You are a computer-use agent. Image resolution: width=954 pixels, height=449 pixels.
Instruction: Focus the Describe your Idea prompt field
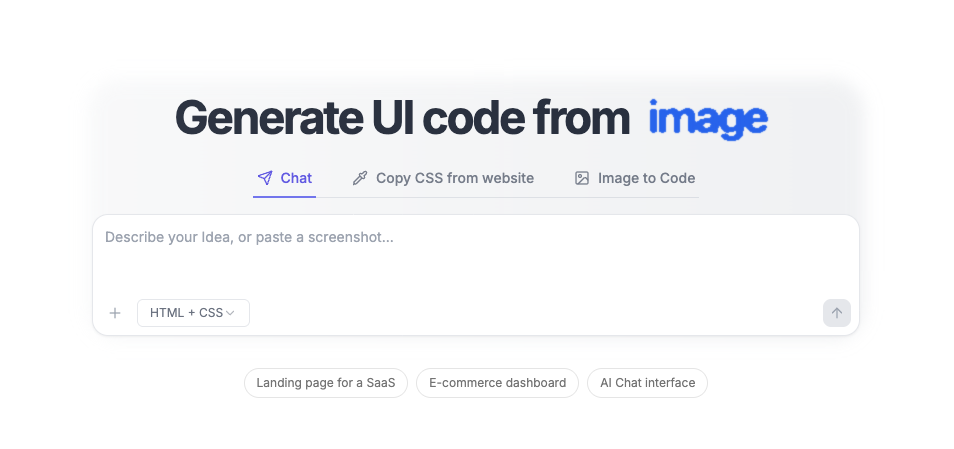(476, 256)
